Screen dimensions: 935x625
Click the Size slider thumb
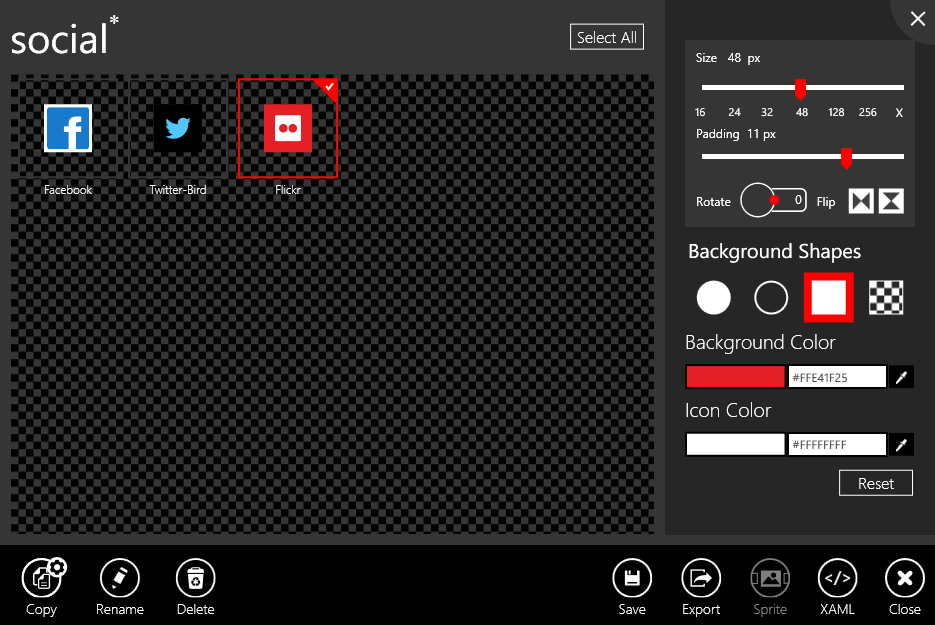[x=801, y=89]
